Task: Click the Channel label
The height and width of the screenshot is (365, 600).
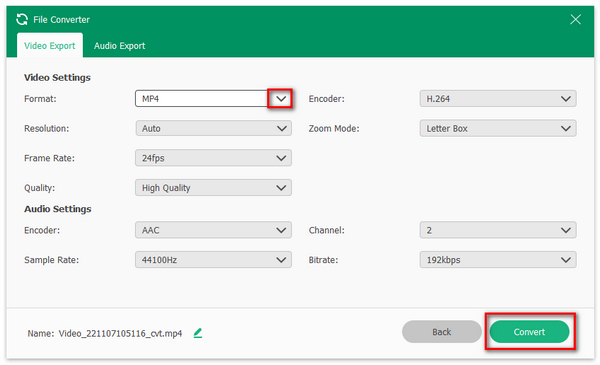Action: pos(326,230)
